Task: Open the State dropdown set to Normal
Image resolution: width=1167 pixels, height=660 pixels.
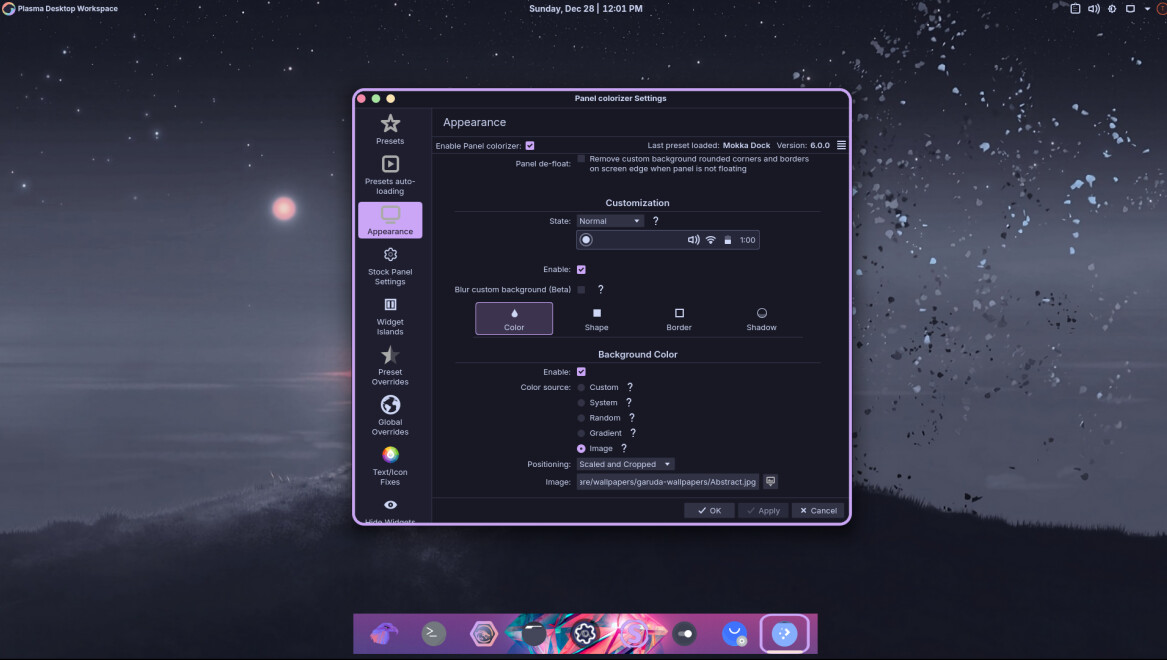Action: [x=610, y=221]
